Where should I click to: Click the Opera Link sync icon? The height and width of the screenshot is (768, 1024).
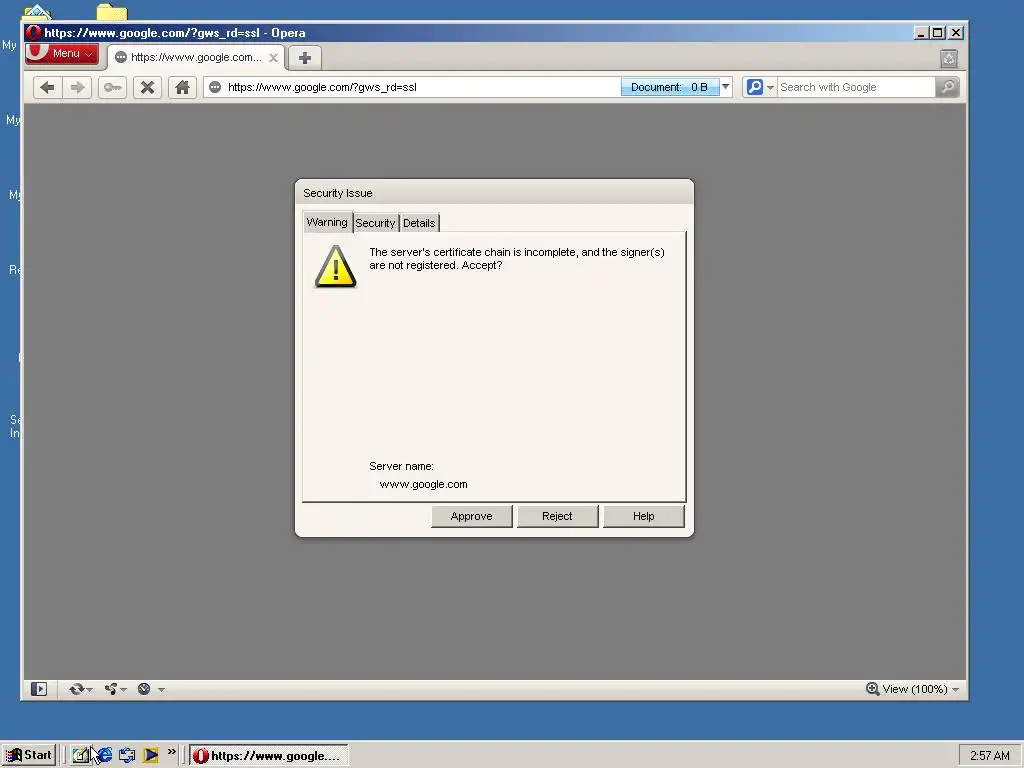(76, 689)
